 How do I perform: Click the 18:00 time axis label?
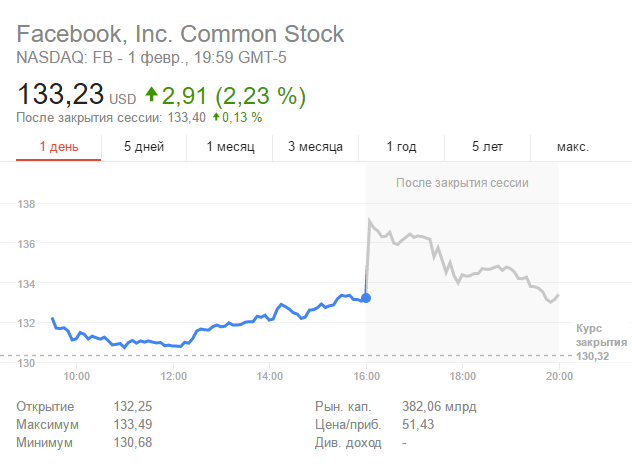(462, 377)
